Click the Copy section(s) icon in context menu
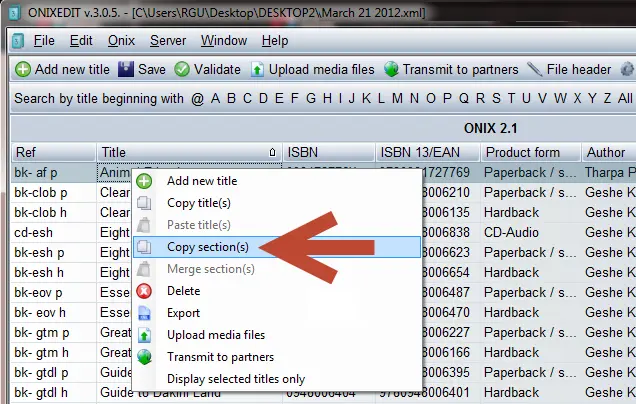The width and height of the screenshot is (636, 404). coord(144,247)
